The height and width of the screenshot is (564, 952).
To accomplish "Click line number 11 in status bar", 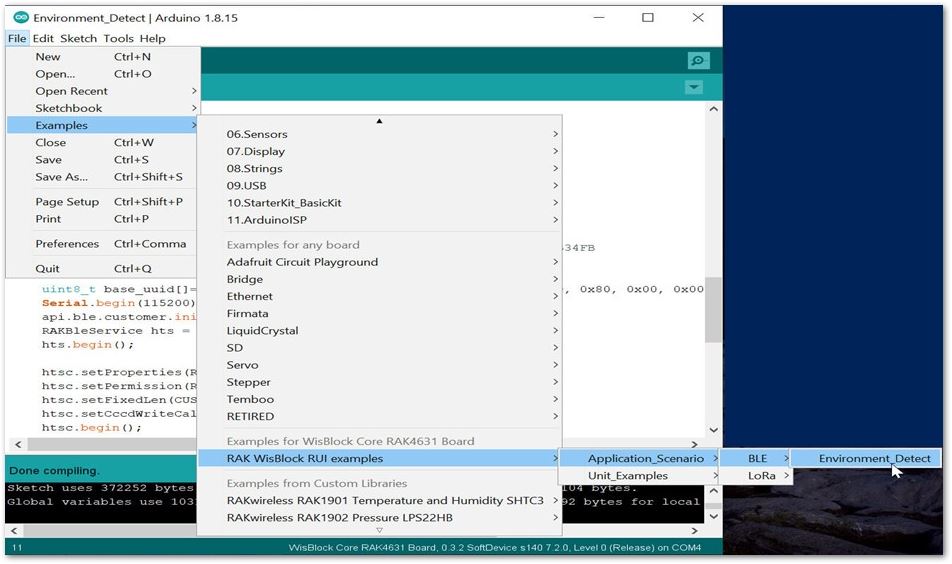I will [17, 548].
